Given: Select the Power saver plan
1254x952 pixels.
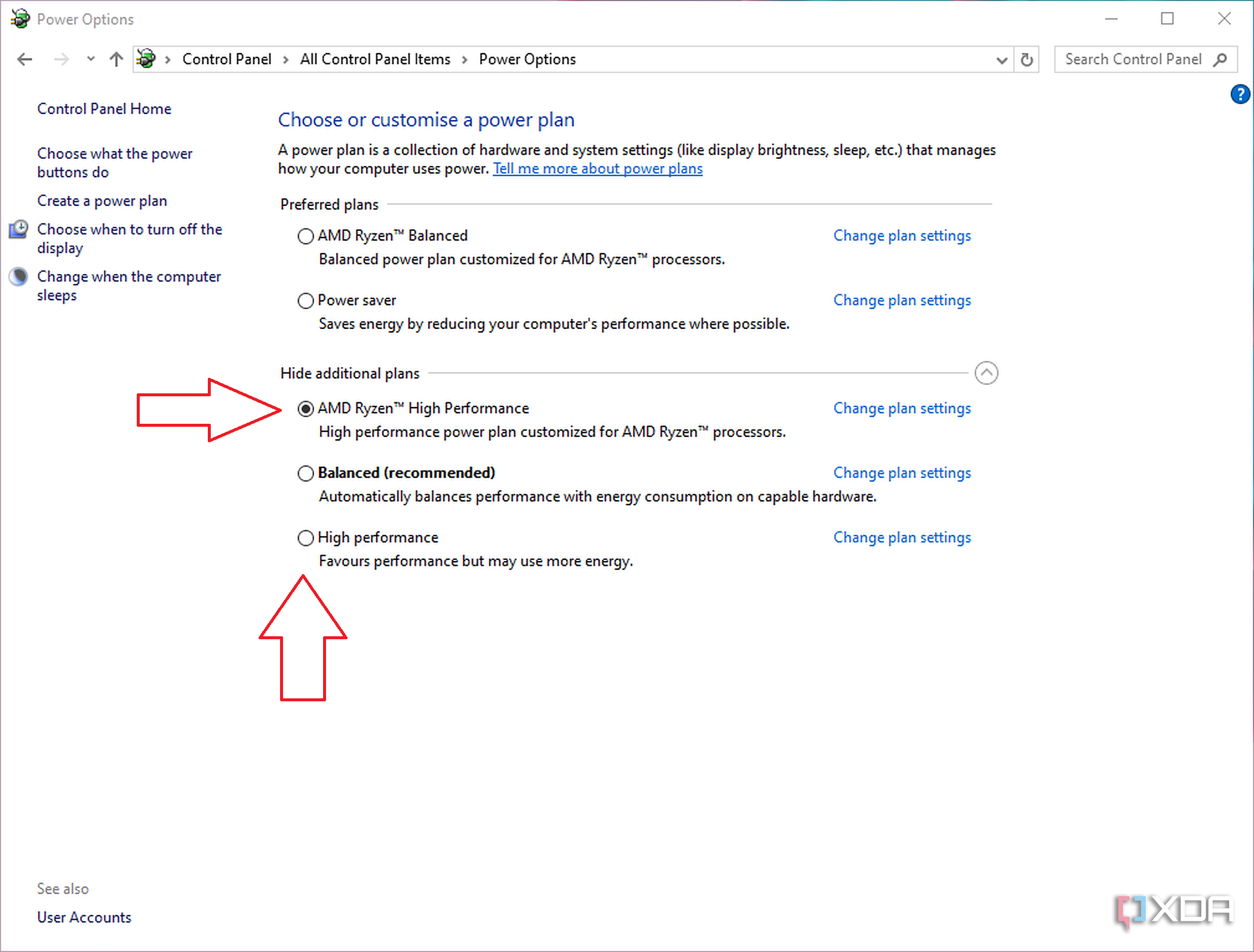Looking at the screenshot, I should coord(305,301).
